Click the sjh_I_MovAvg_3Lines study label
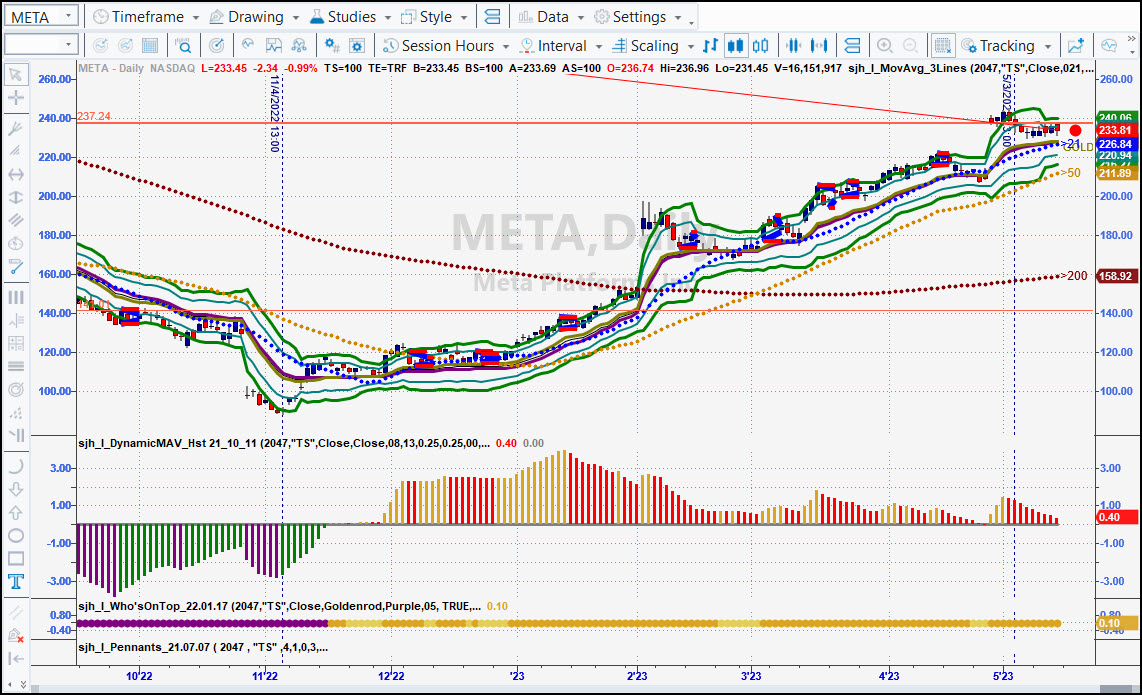Viewport: 1142px width, 695px height. tap(971, 68)
